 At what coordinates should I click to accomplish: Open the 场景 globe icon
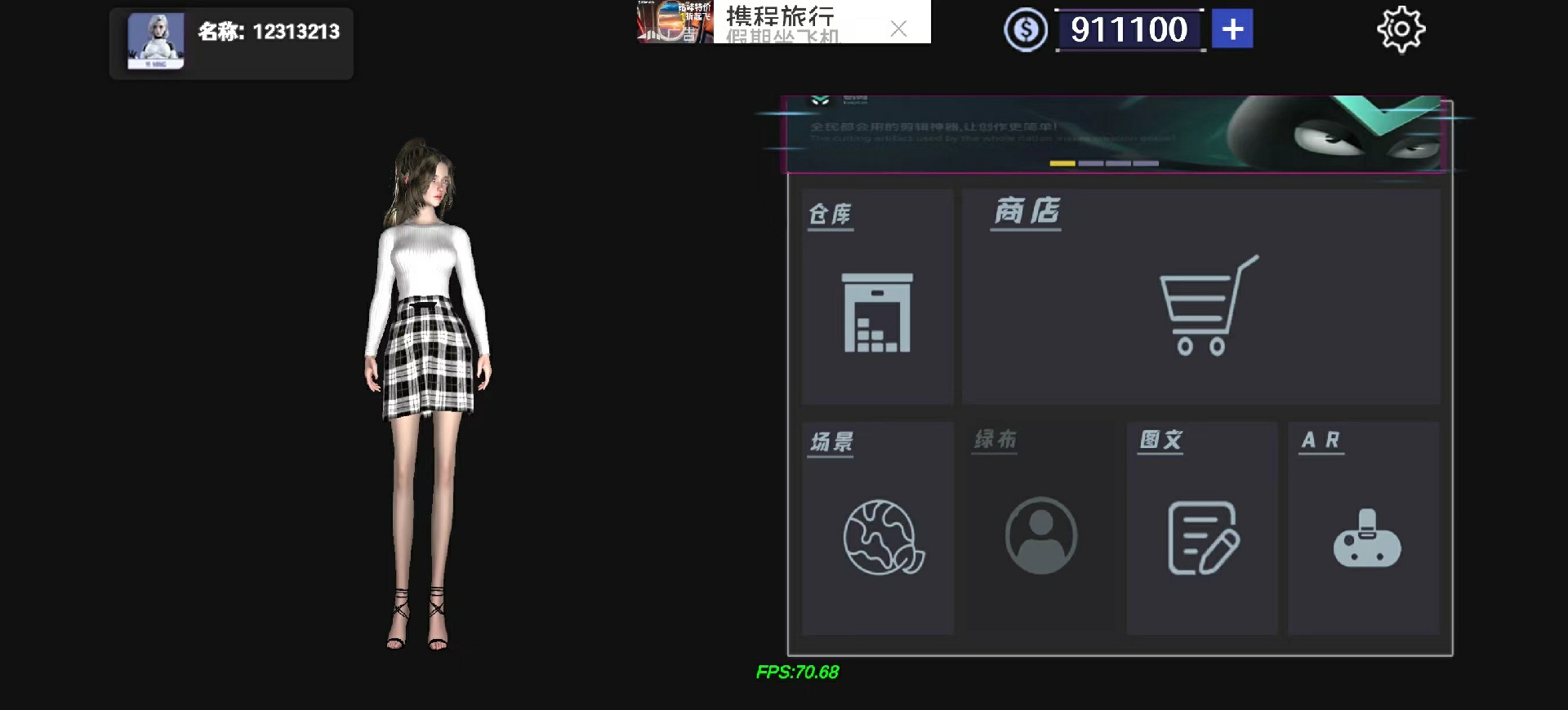(883, 537)
